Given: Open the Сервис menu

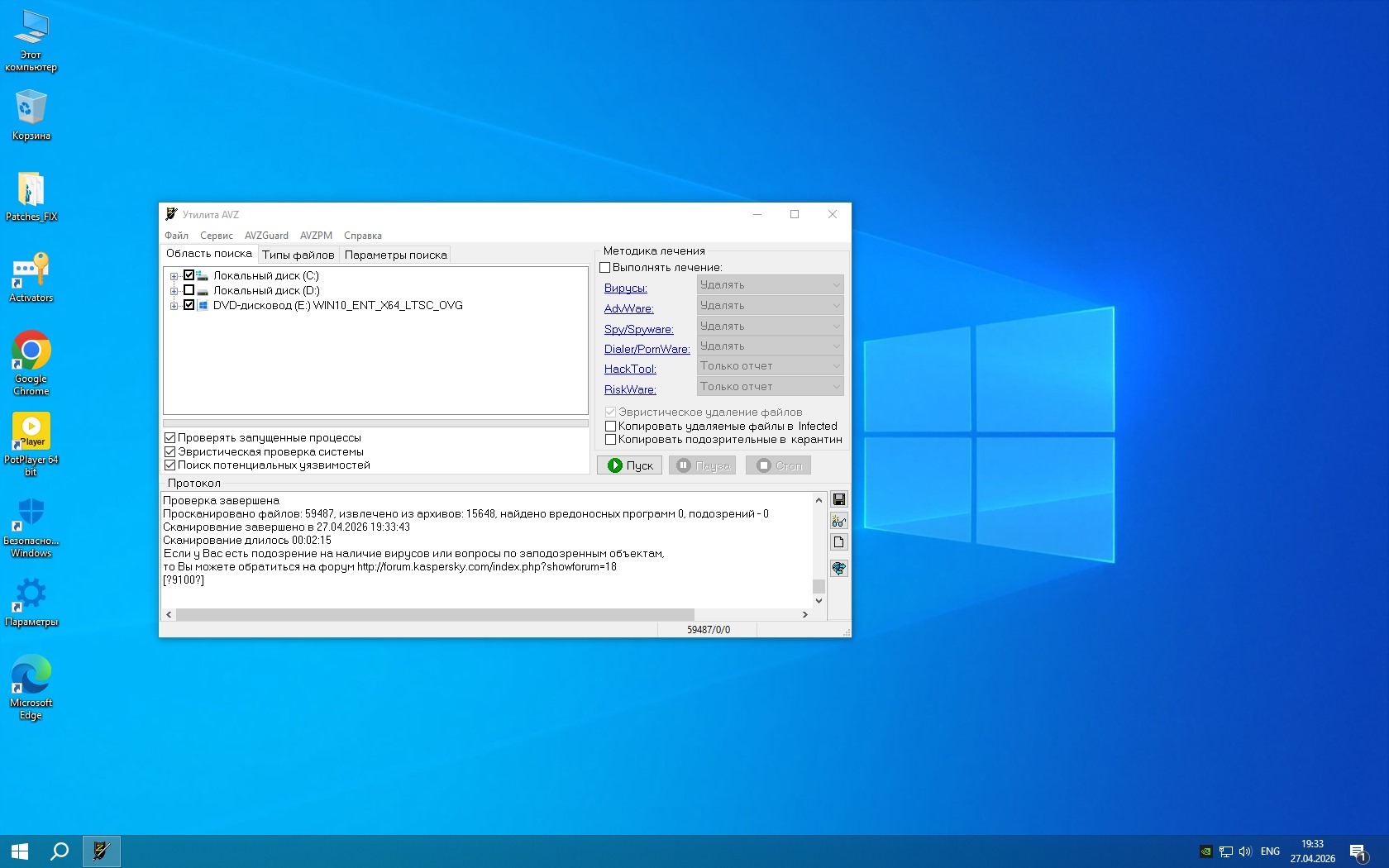Looking at the screenshot, I should tap(216, 236).
